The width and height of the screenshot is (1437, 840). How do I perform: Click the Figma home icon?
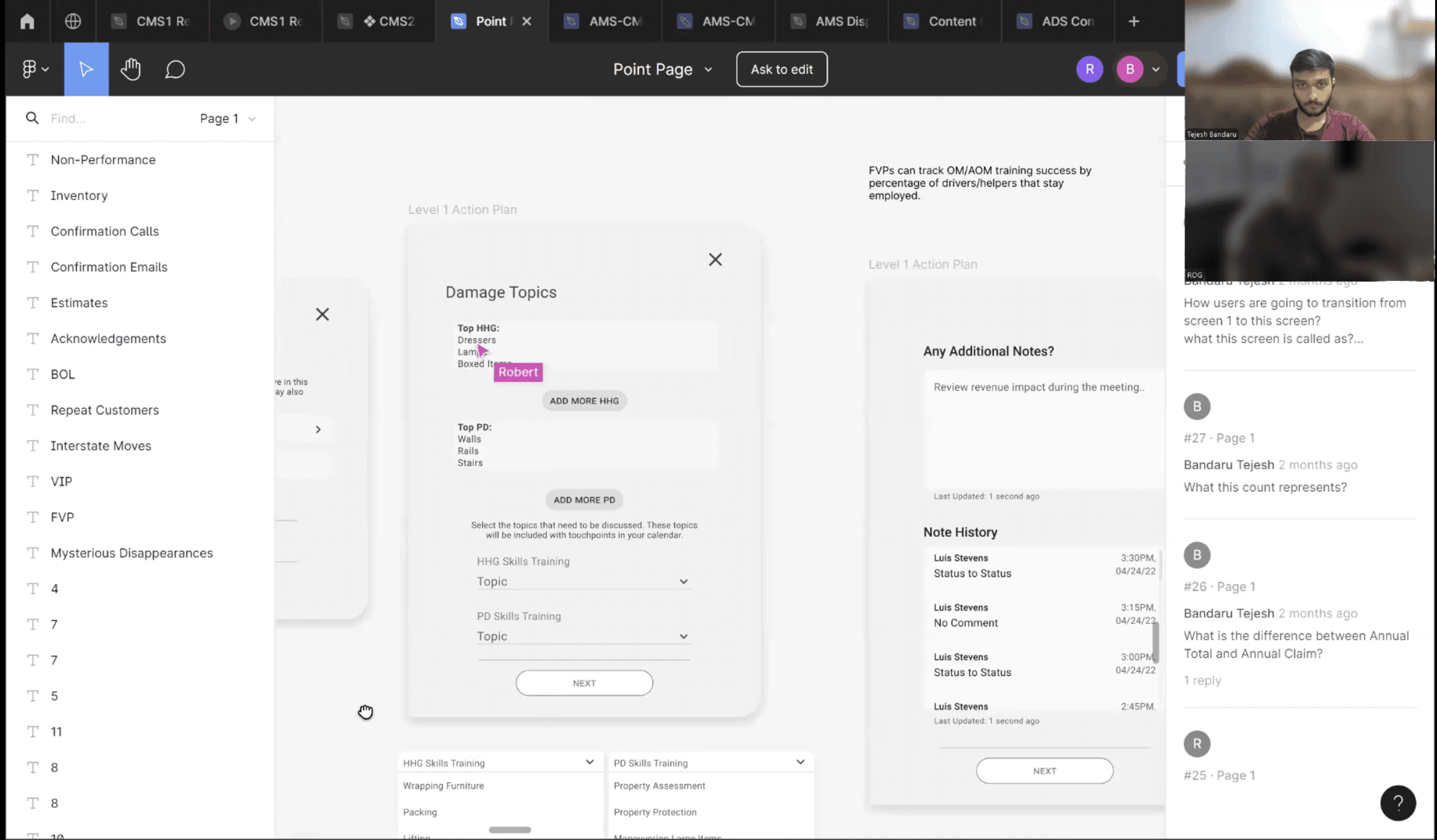pos(27,21)
